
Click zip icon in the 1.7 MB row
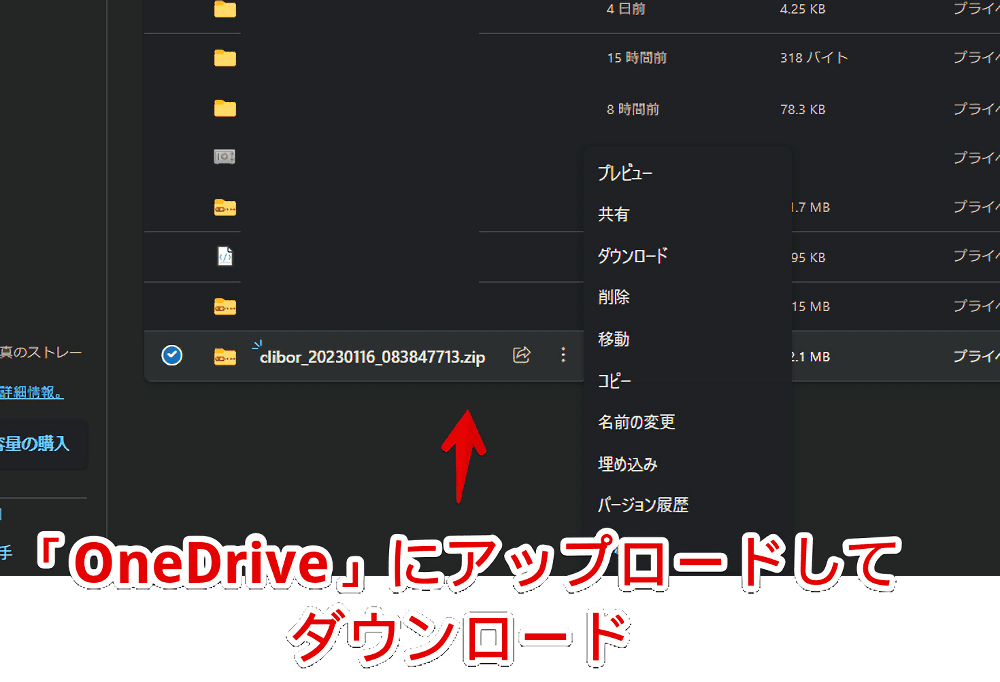coord(224,207)
